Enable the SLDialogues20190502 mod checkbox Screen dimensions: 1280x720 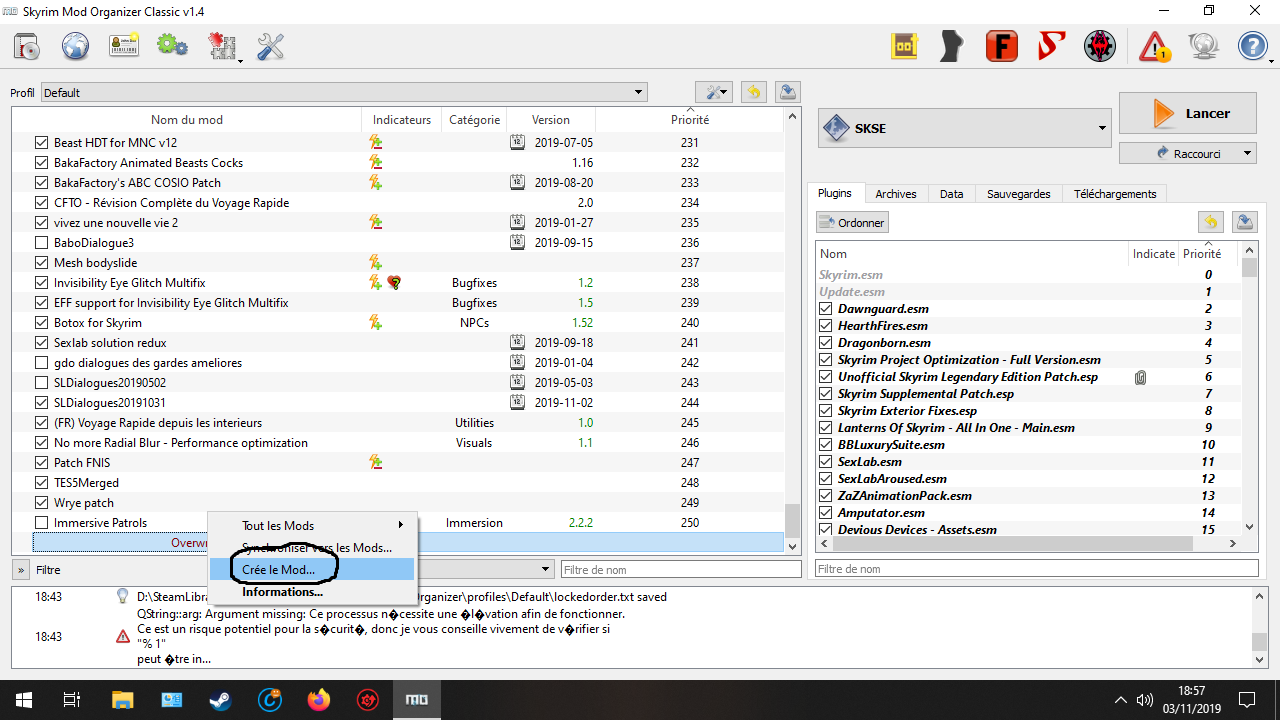coord(41,383)
